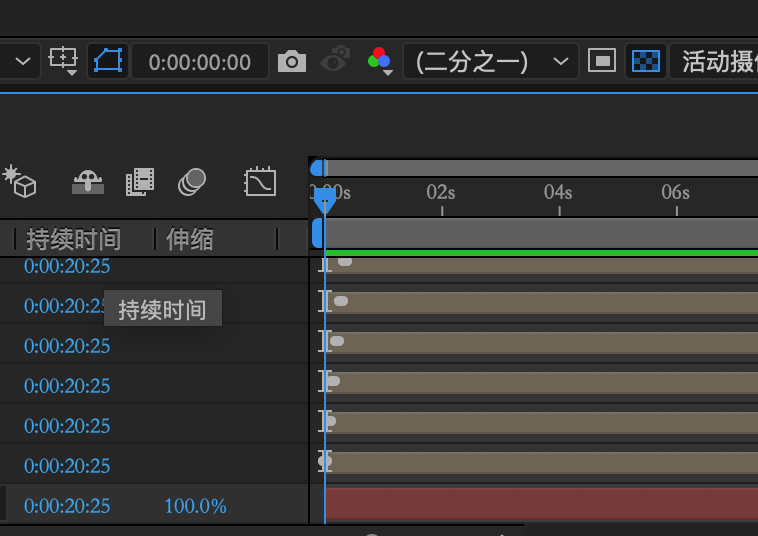Toggle the region of interest button
This screenshot has height=536, width=758.
[601, 61]
